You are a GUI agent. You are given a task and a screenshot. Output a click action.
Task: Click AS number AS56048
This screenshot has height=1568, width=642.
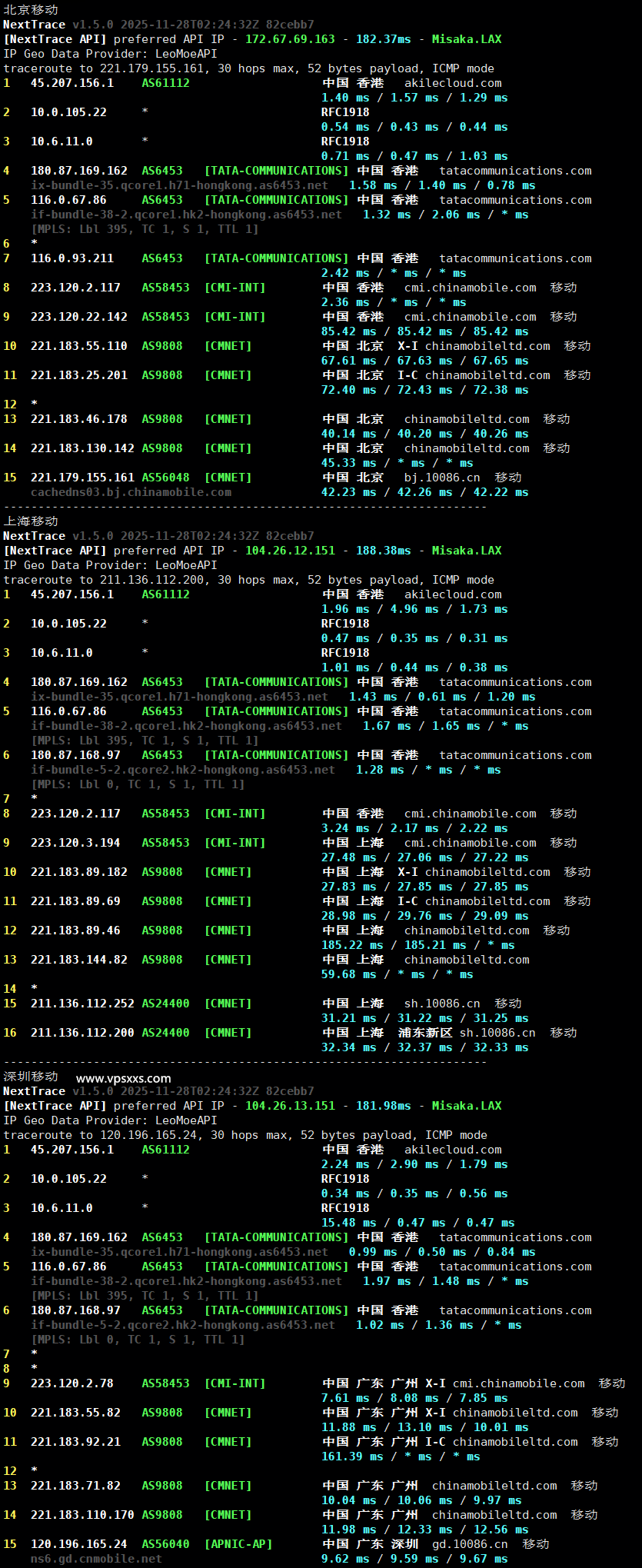coord(165,478)
